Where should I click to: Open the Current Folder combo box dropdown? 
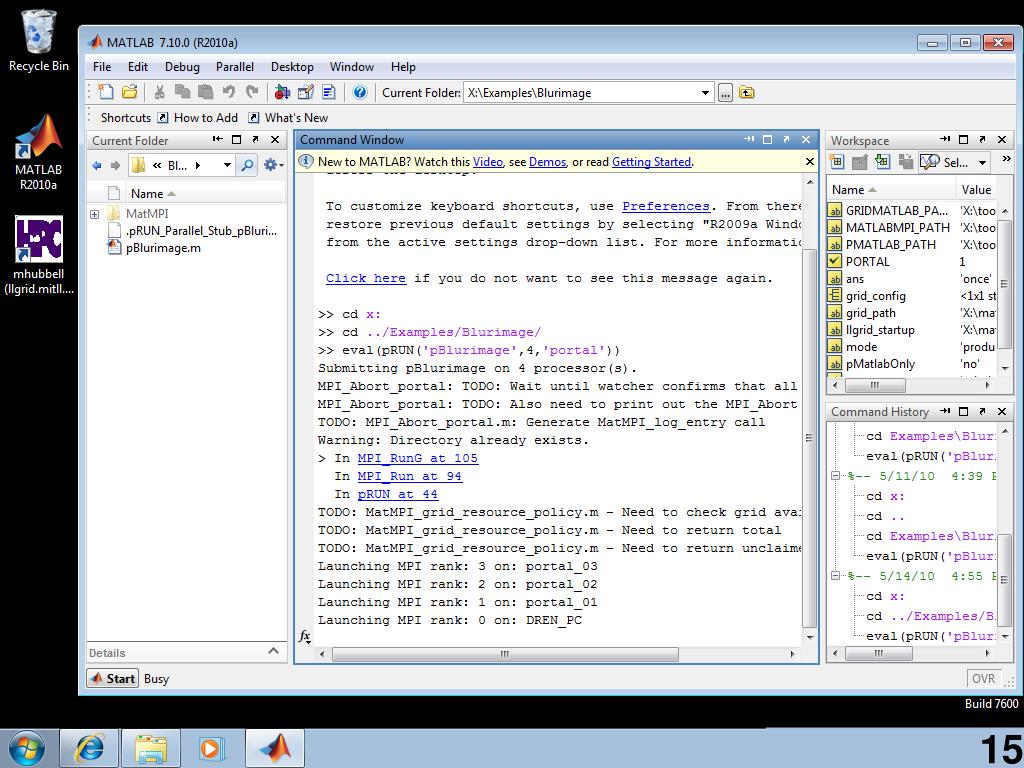(705, 93)
